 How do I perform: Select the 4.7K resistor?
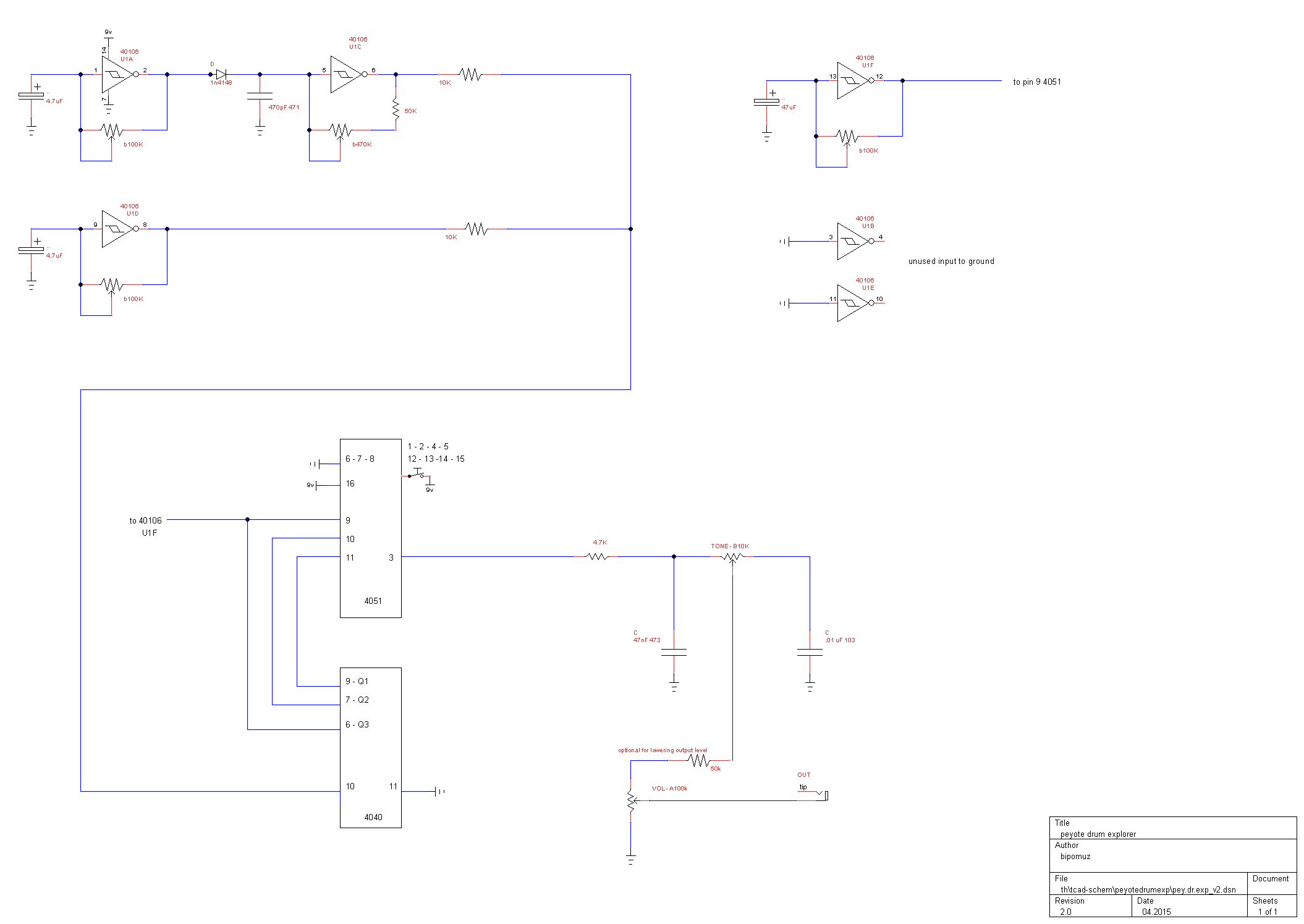click(x=598, y=556)
